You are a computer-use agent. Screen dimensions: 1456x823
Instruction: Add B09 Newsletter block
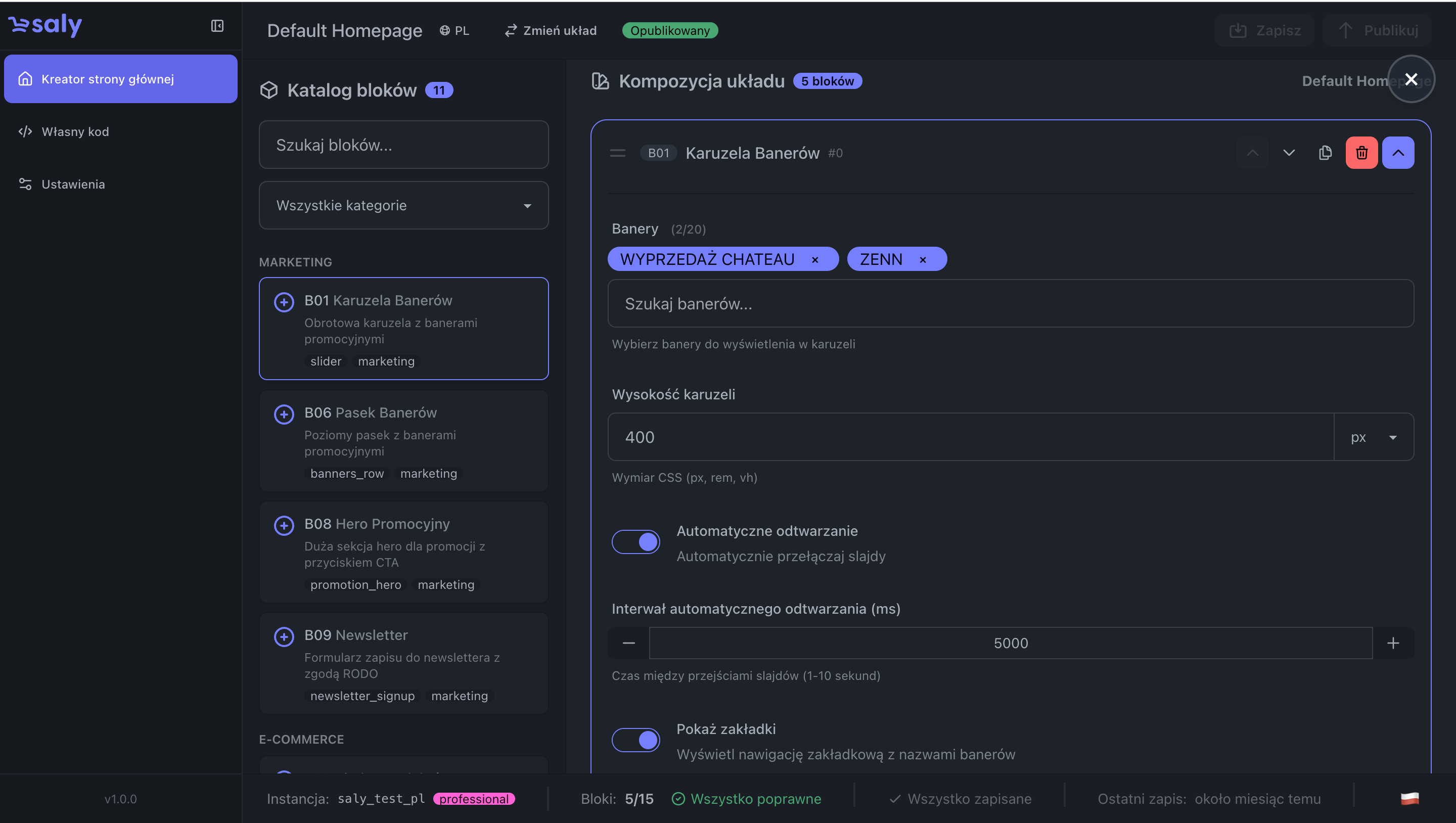284,637
